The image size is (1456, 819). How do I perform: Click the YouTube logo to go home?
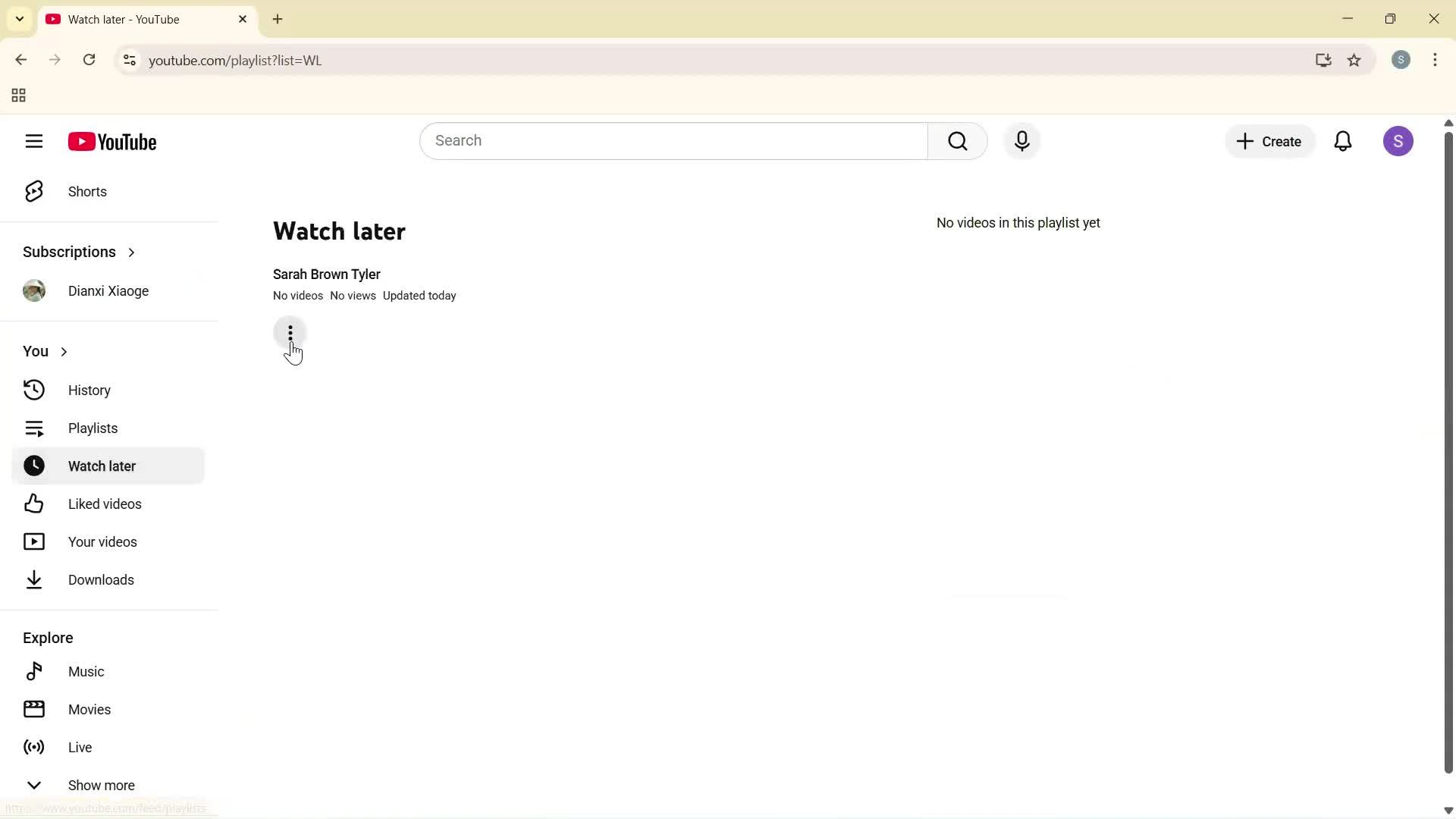click(x=112, y=142)
